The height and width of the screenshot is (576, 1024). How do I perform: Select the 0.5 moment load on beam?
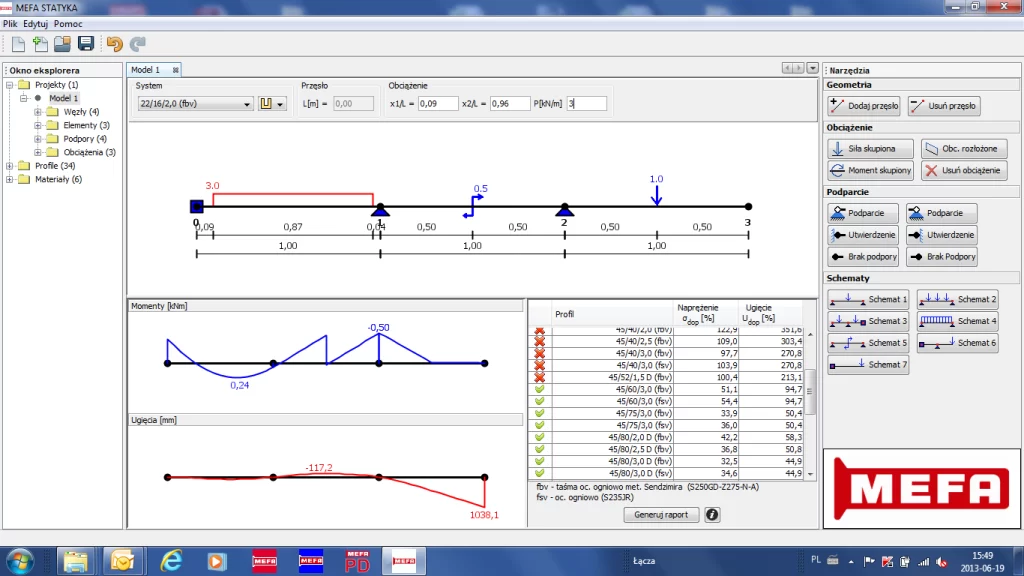[x=473, y=205]
